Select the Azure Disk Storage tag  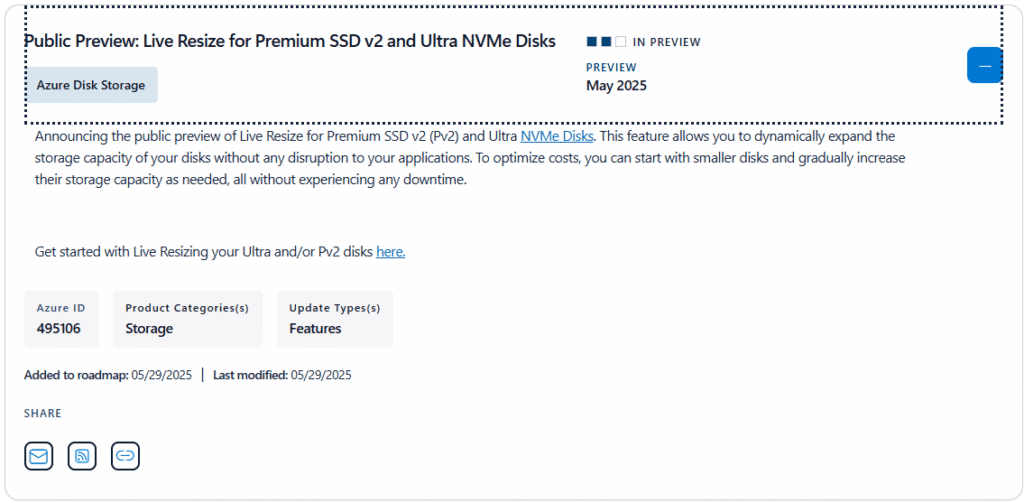click(91, 85)
